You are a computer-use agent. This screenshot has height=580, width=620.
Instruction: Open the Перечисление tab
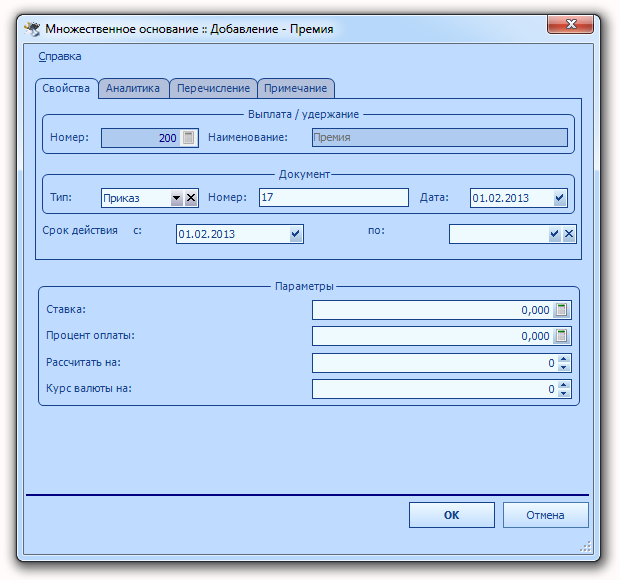tap(214, 88)
